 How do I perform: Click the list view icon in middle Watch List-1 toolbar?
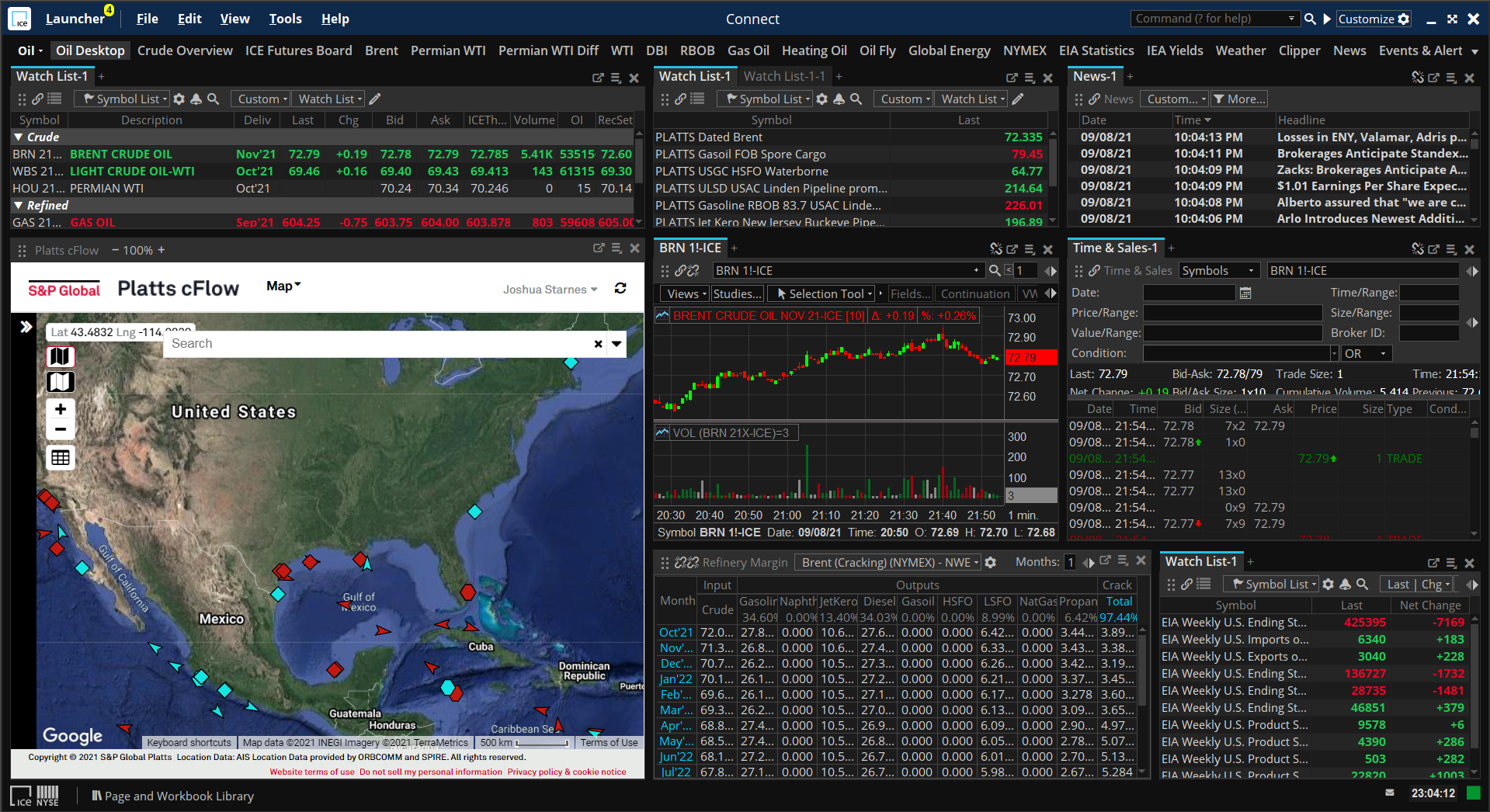(697, 99)
